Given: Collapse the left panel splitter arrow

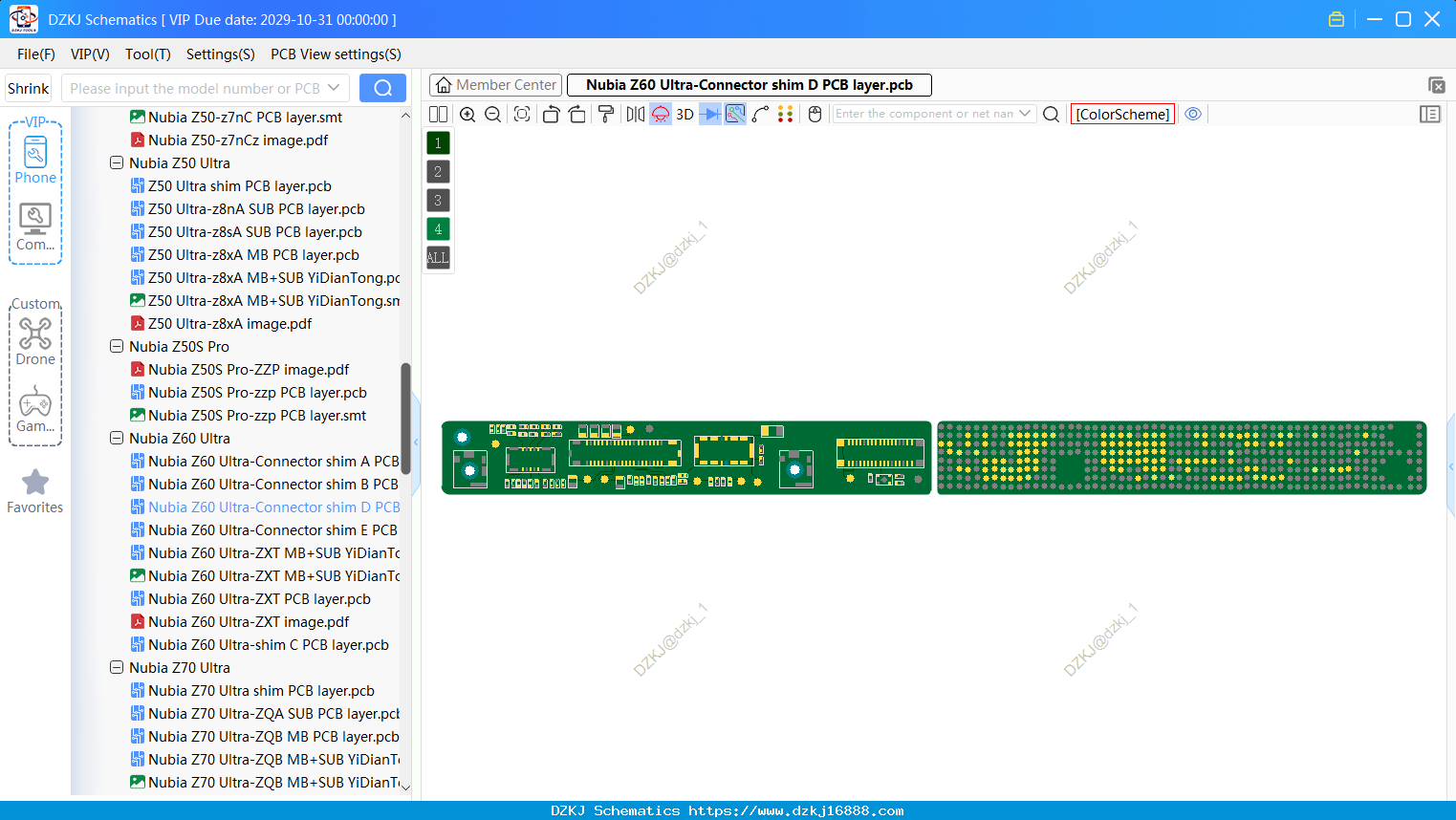Looking at the screenshot, I should tap(416, 442).
